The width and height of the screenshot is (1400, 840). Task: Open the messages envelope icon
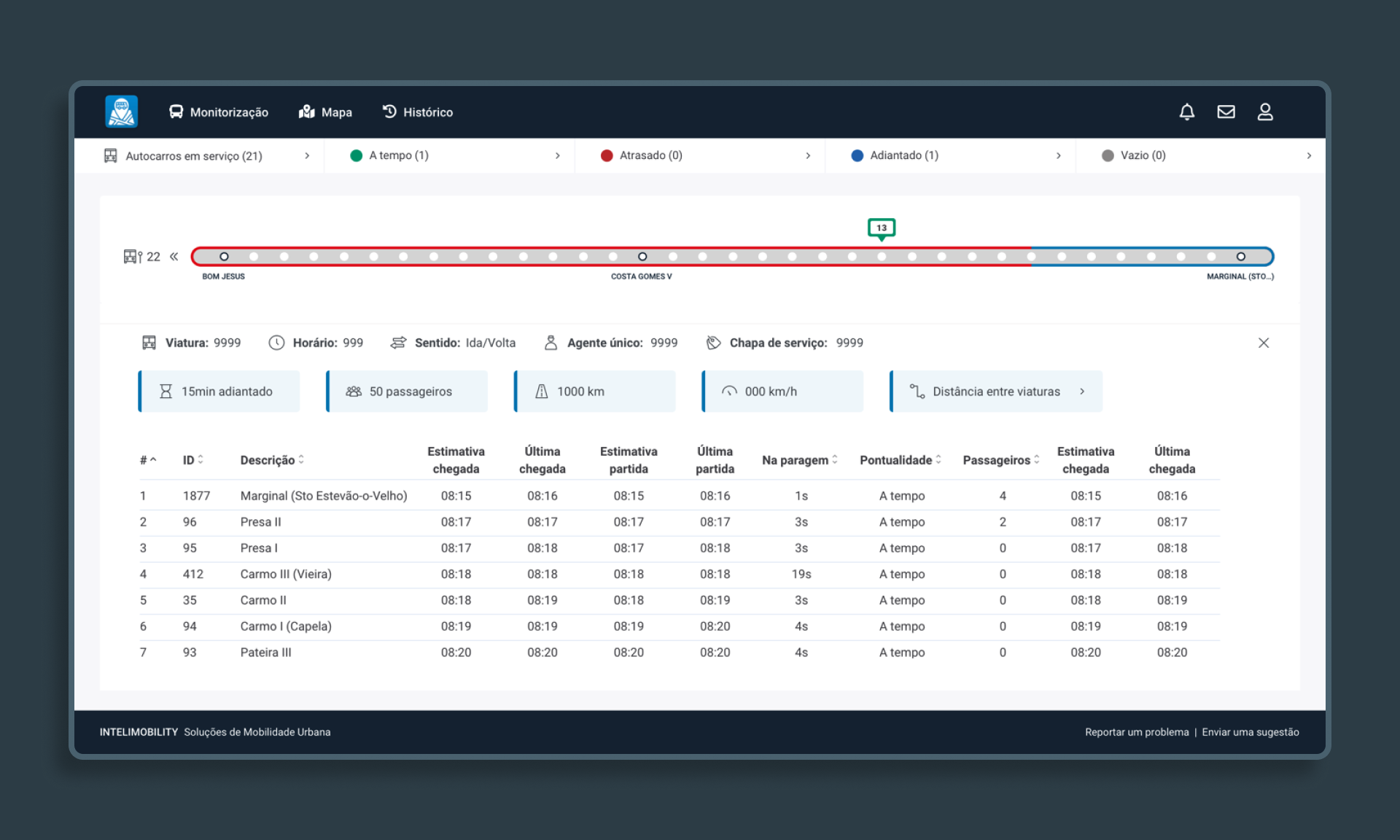pyautogui.click(x=1226, y=112)
